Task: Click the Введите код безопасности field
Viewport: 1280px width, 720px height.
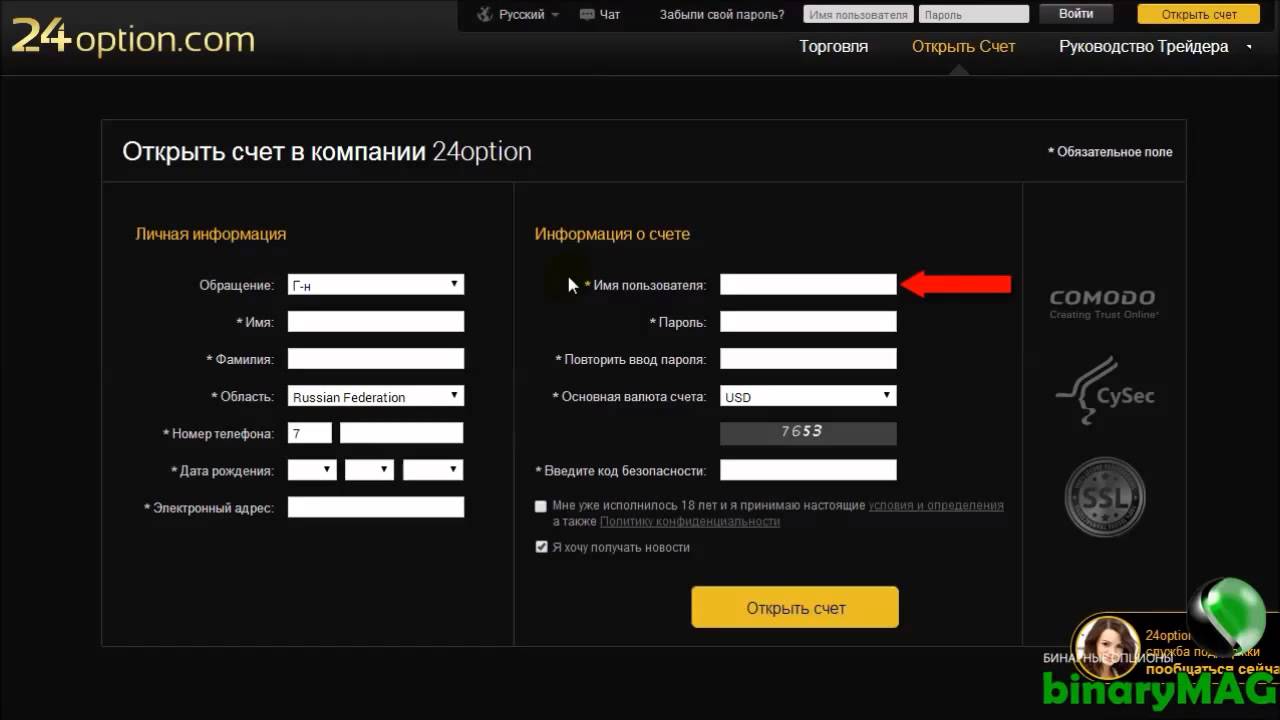Action: click(x=808, y=470)
